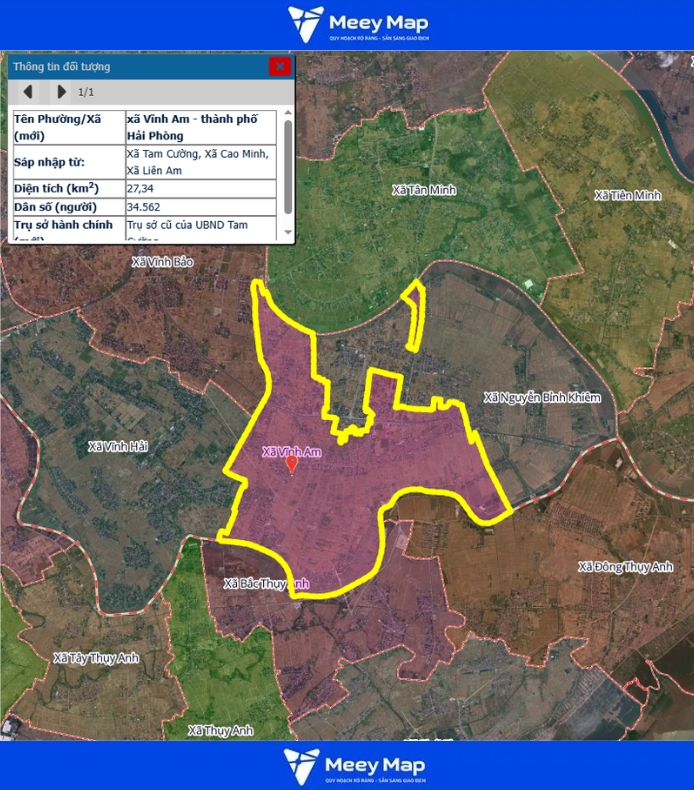Screen dimensions: 694x790
Task: Click the red location marker pin
Action: tap(291, 464)
